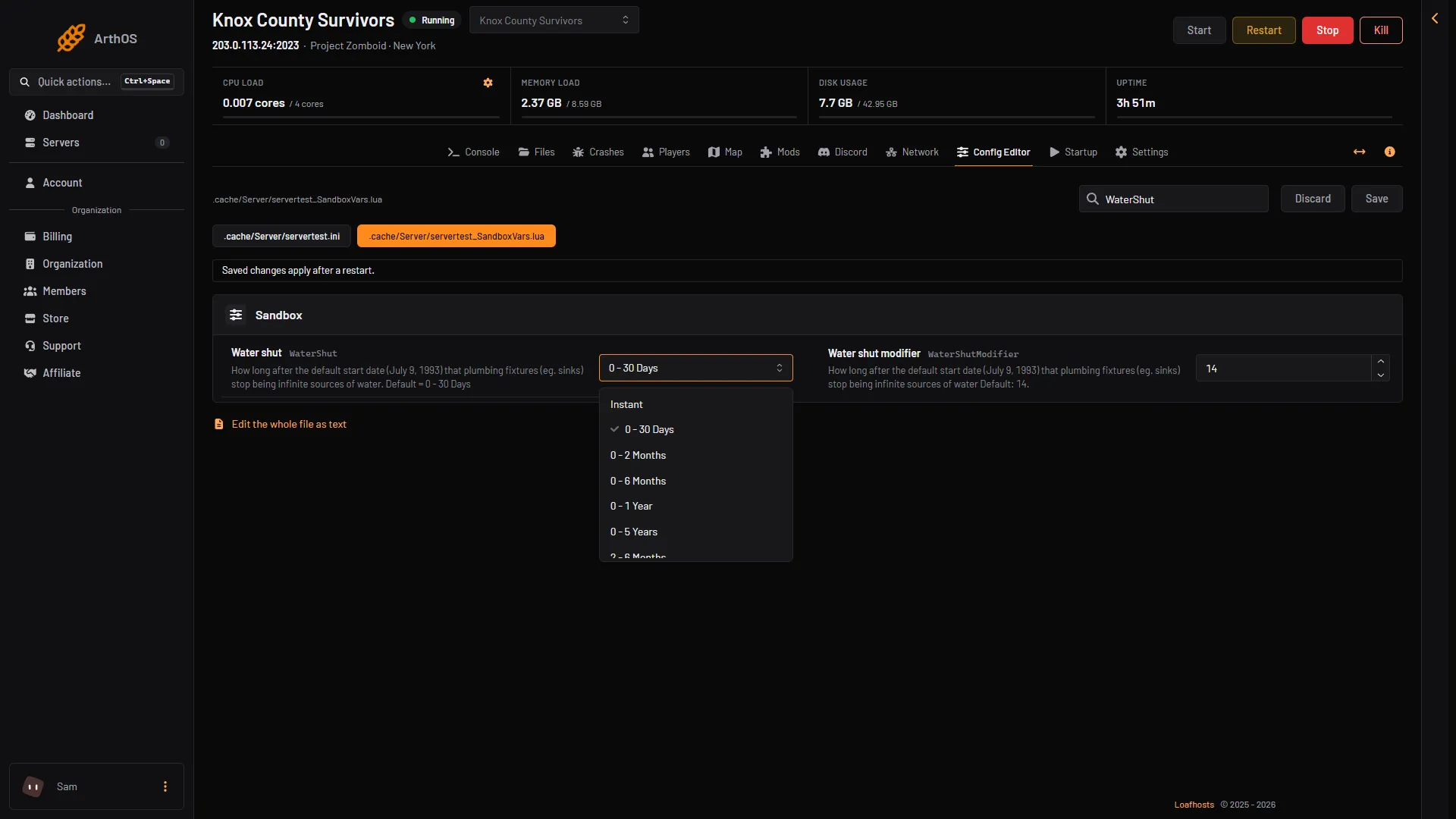
Task: Open the Crashes tab
Action: point(598,152)
